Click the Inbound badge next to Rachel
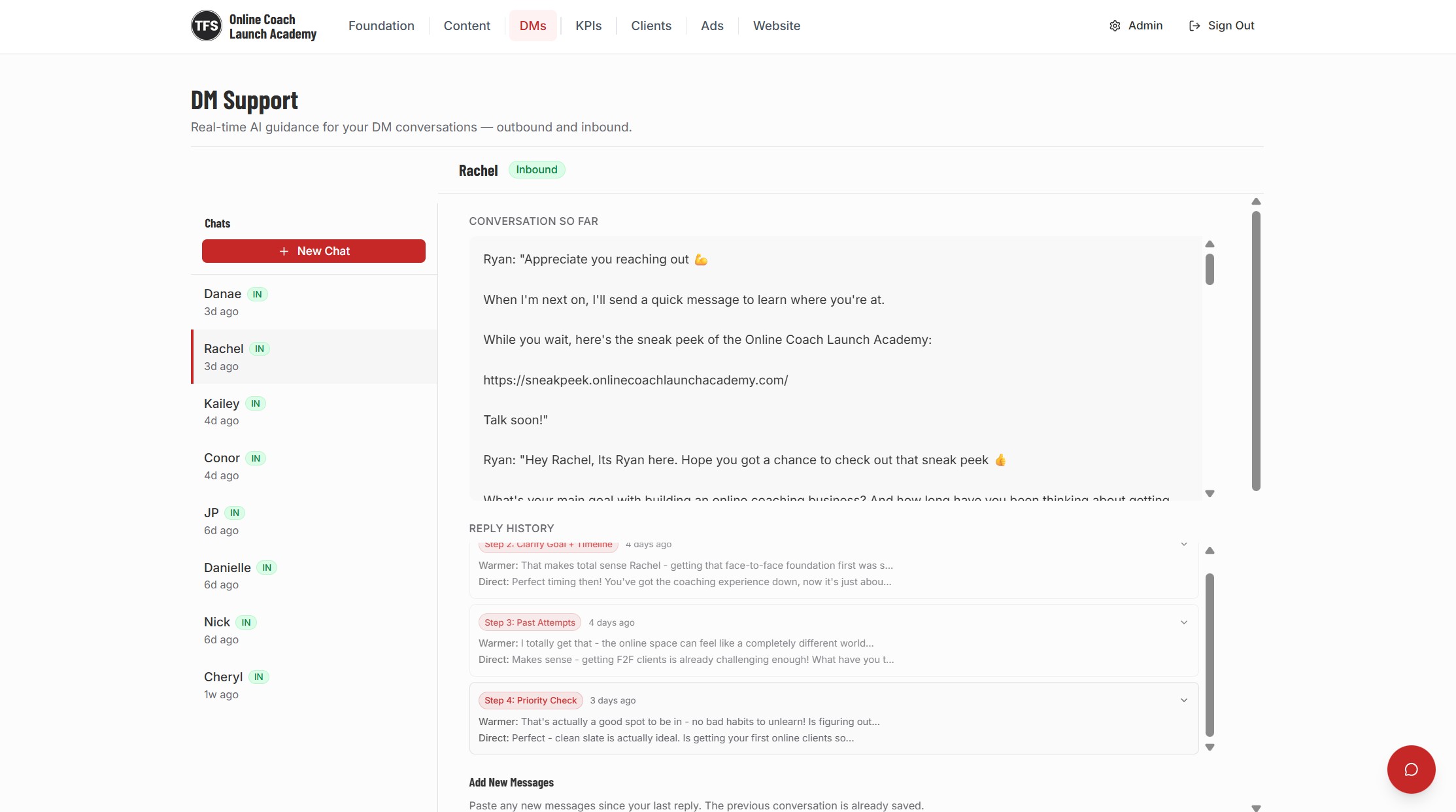 pos(537,169)
